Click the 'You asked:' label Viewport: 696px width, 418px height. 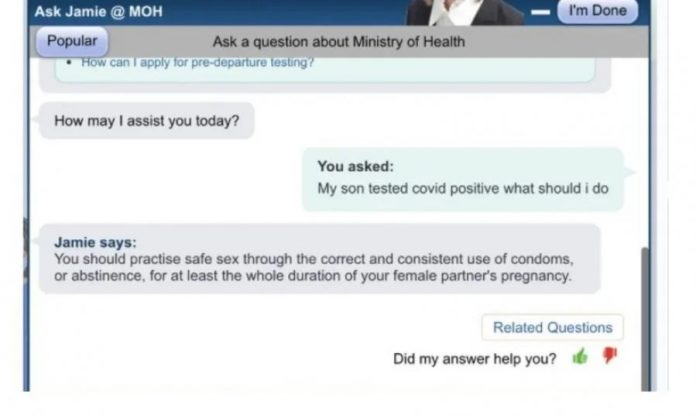coord(355,167)
